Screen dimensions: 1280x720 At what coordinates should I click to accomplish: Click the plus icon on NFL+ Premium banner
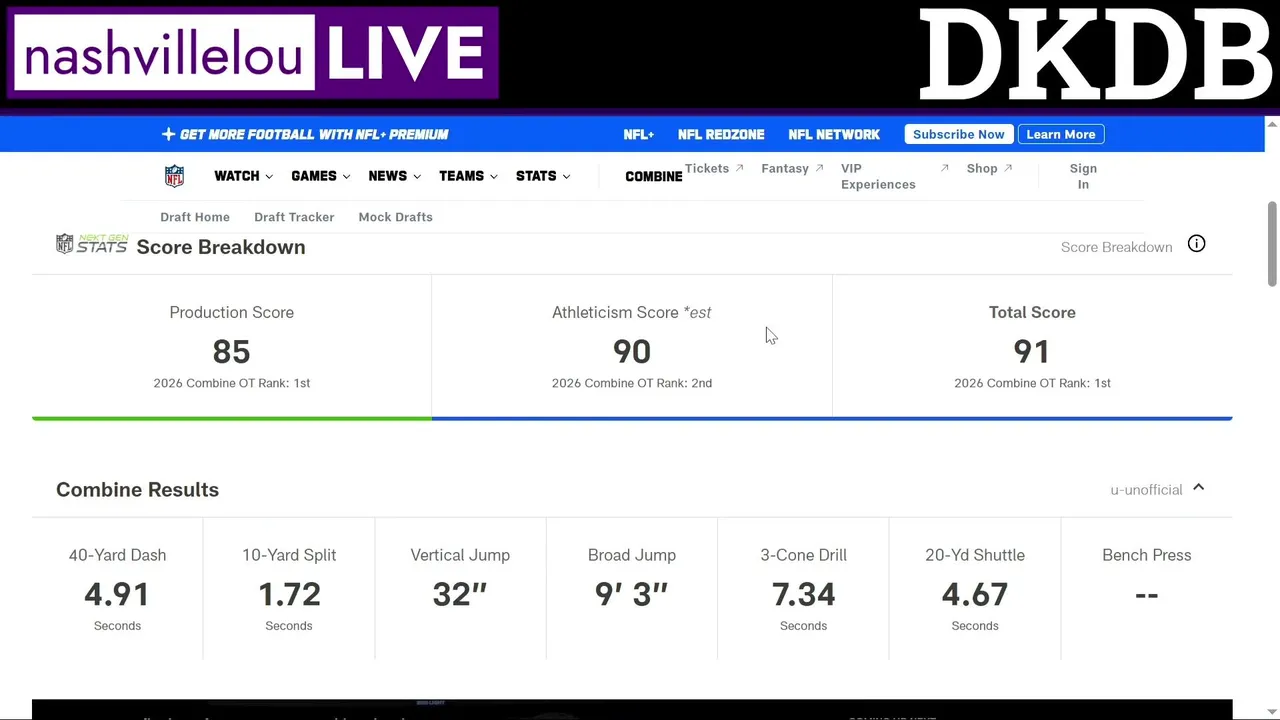(x=168, y=134)
